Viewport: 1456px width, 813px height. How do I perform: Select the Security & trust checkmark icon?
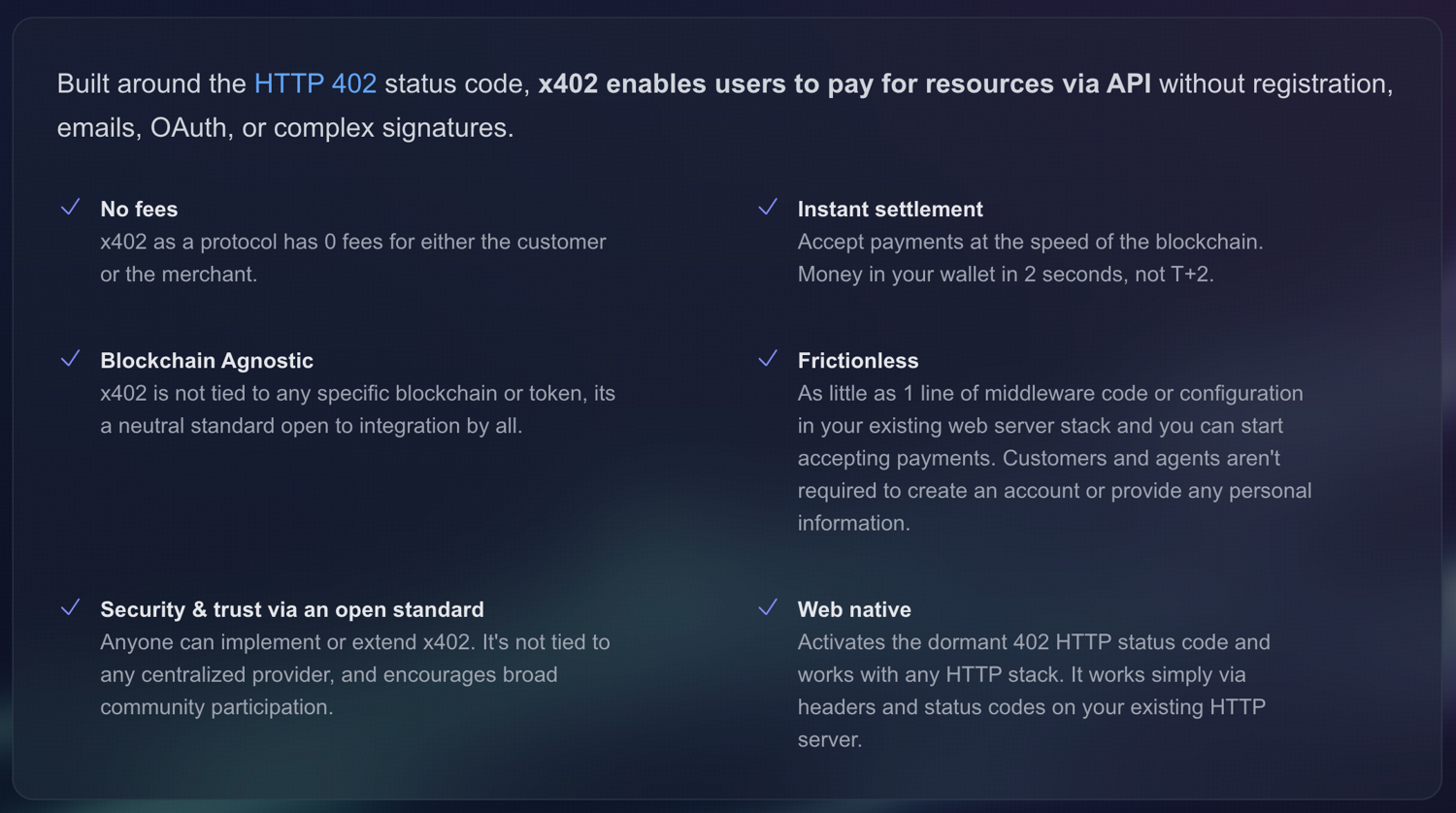[70, 607]
